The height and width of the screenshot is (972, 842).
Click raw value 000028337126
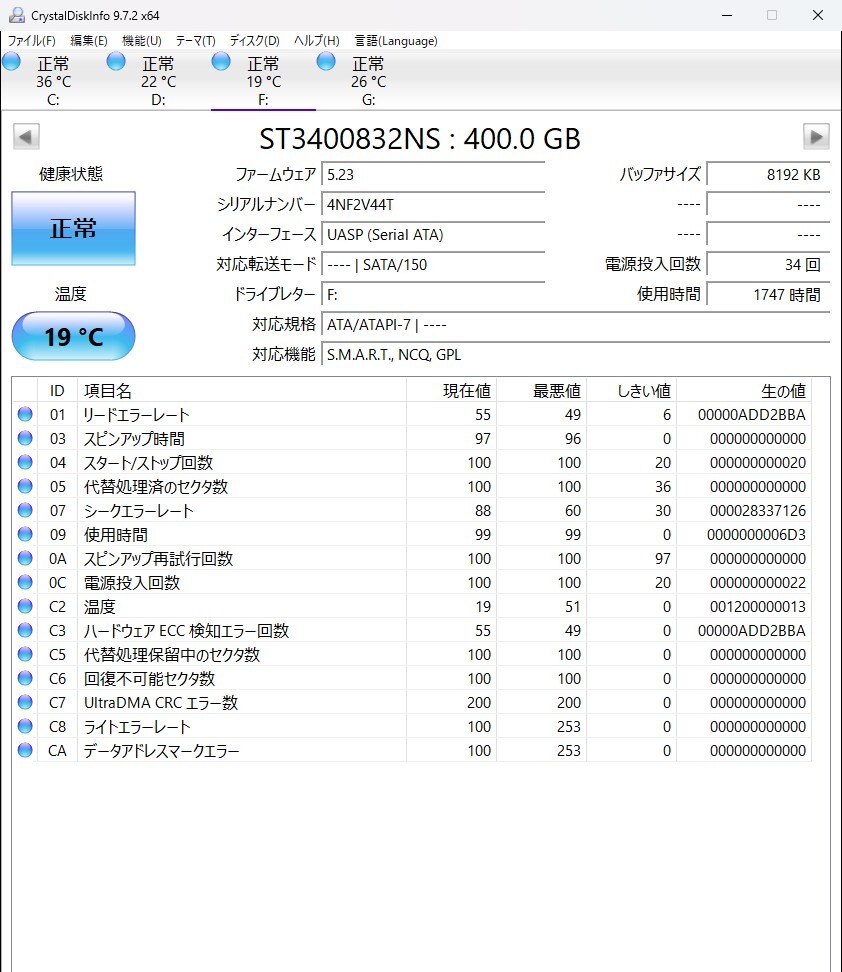(758, 510)
